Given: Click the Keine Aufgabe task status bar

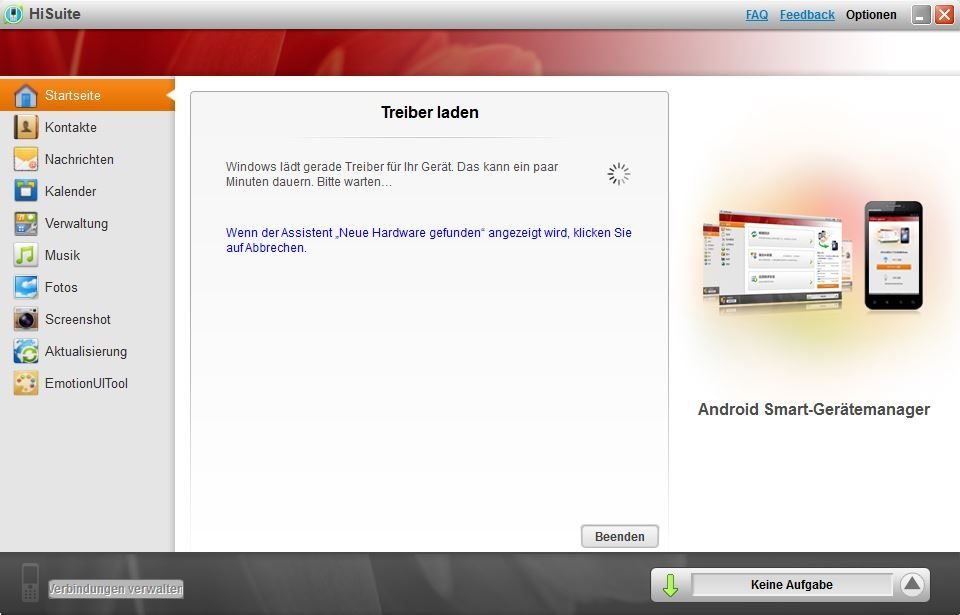Looking at the screenshot, I should (792, 585).
